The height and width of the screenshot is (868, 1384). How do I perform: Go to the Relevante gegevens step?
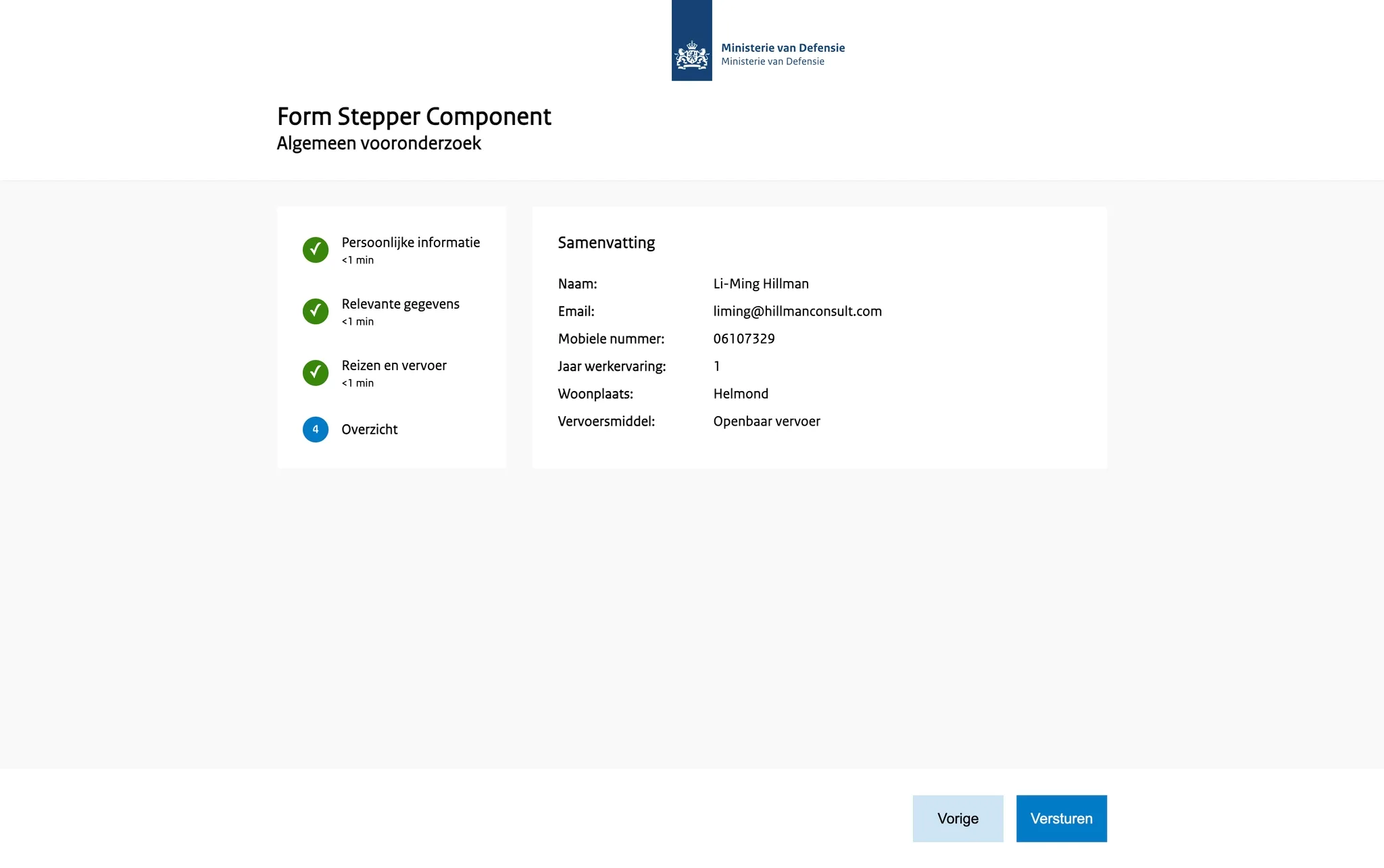[x=400, y=304]
